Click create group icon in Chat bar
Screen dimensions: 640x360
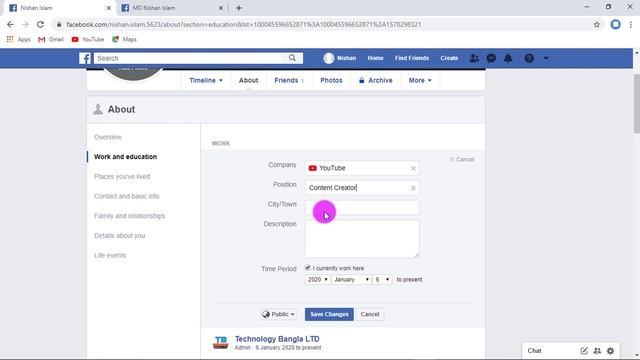click(597, 351)
